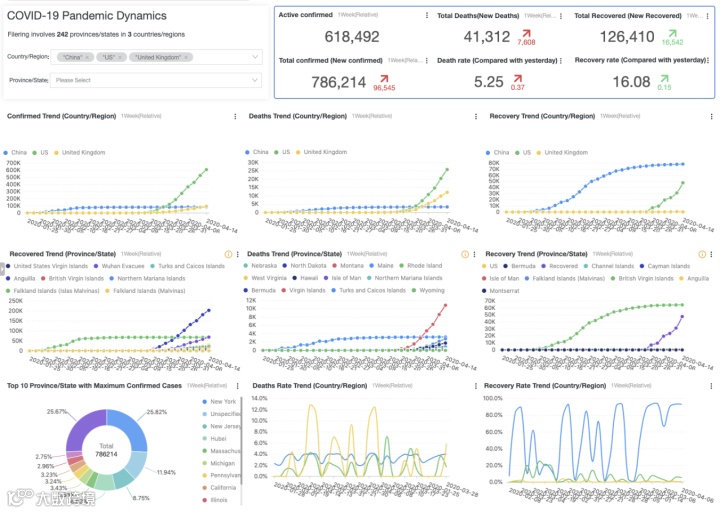Click the Active confirmed value 618,492

click(x=352, y=37)
